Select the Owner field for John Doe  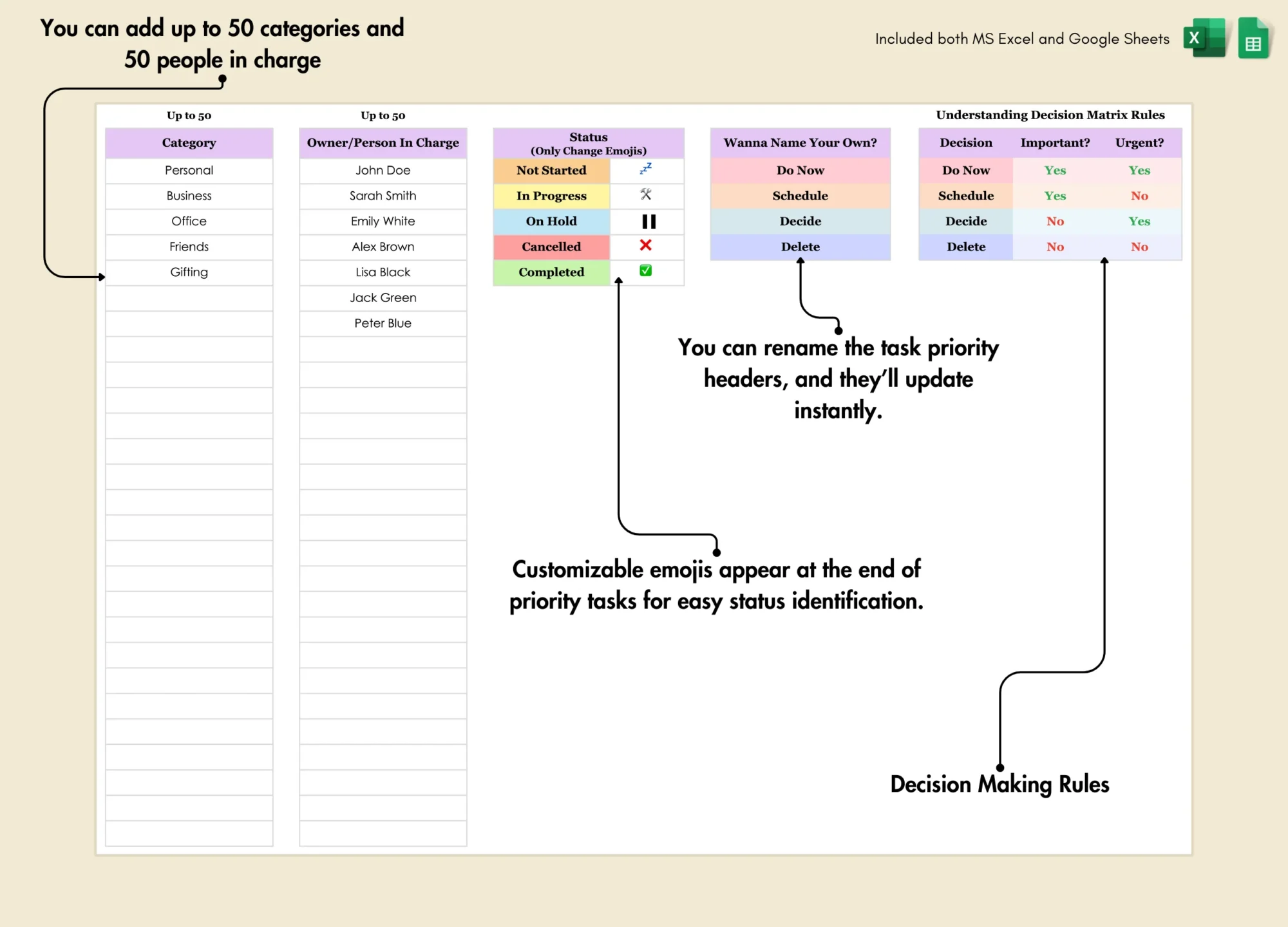[383, 168]
